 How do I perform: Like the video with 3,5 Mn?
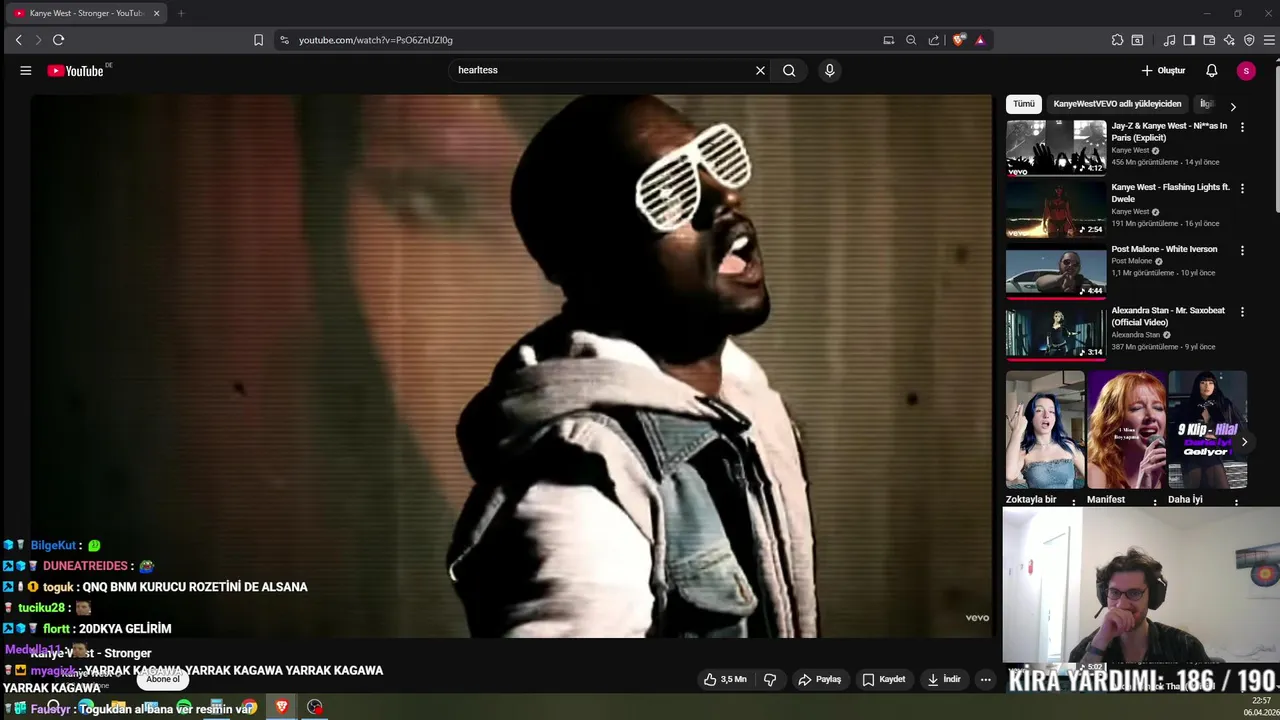coord(725,679)
